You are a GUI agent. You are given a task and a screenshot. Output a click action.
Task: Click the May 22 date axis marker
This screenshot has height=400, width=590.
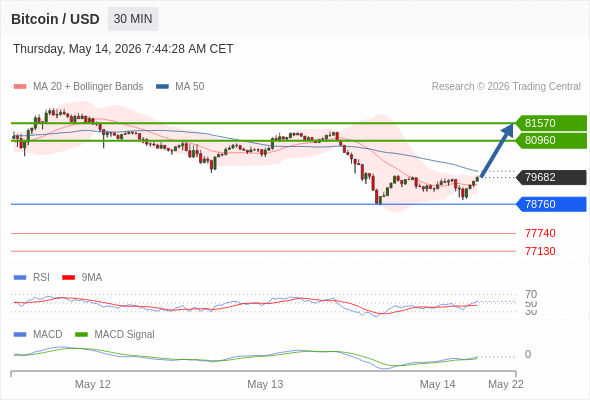(x=506, y=384)
